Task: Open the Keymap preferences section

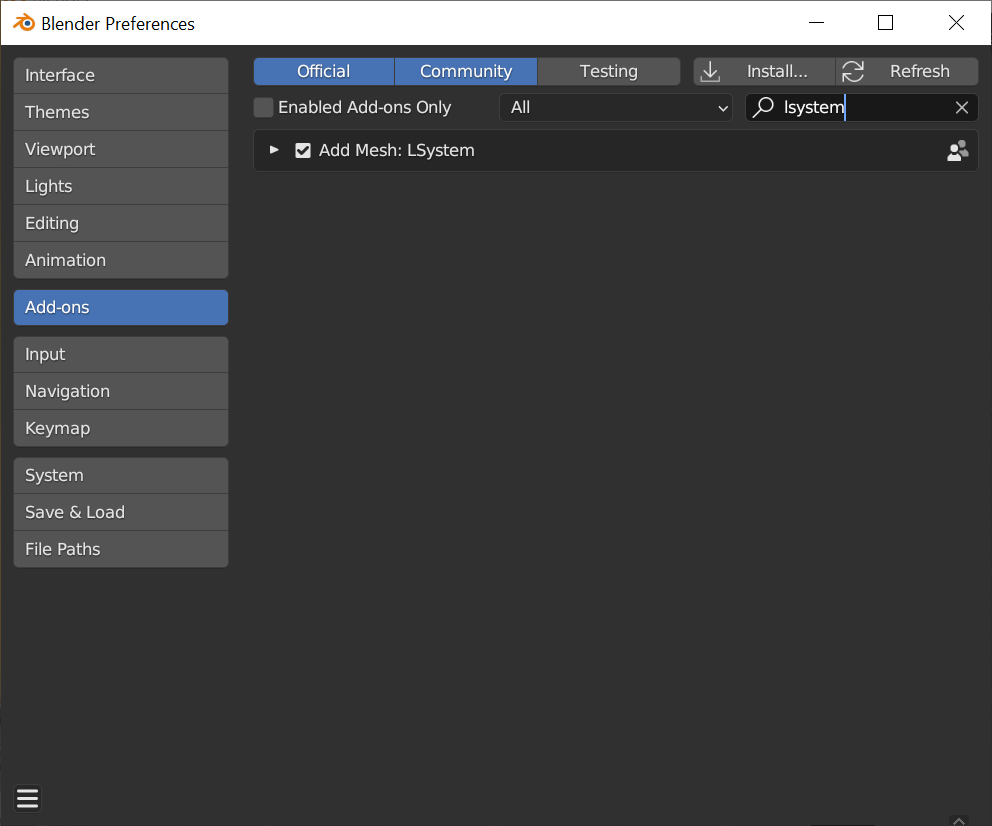Action: [120, 428]
